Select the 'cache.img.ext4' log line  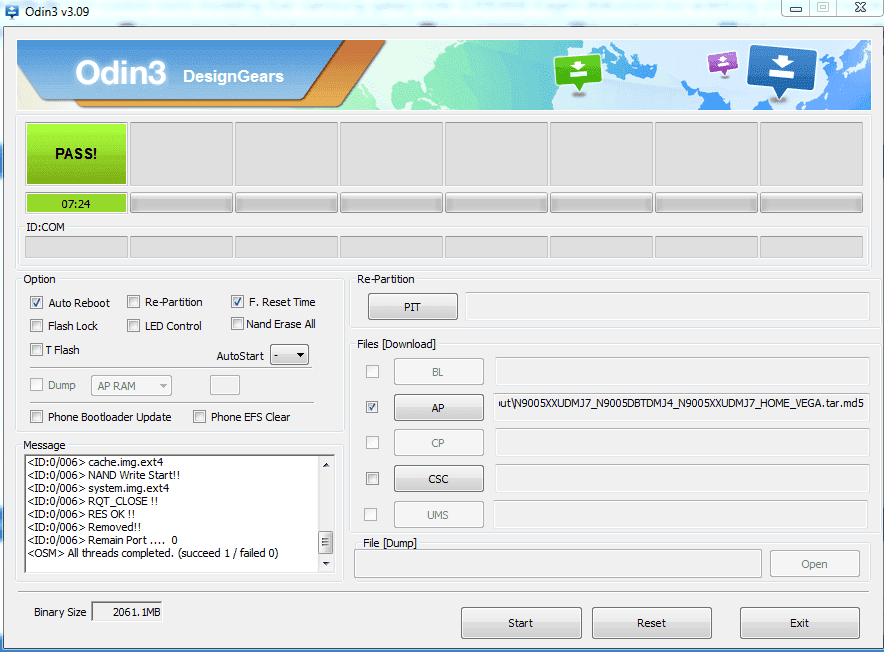95,462
